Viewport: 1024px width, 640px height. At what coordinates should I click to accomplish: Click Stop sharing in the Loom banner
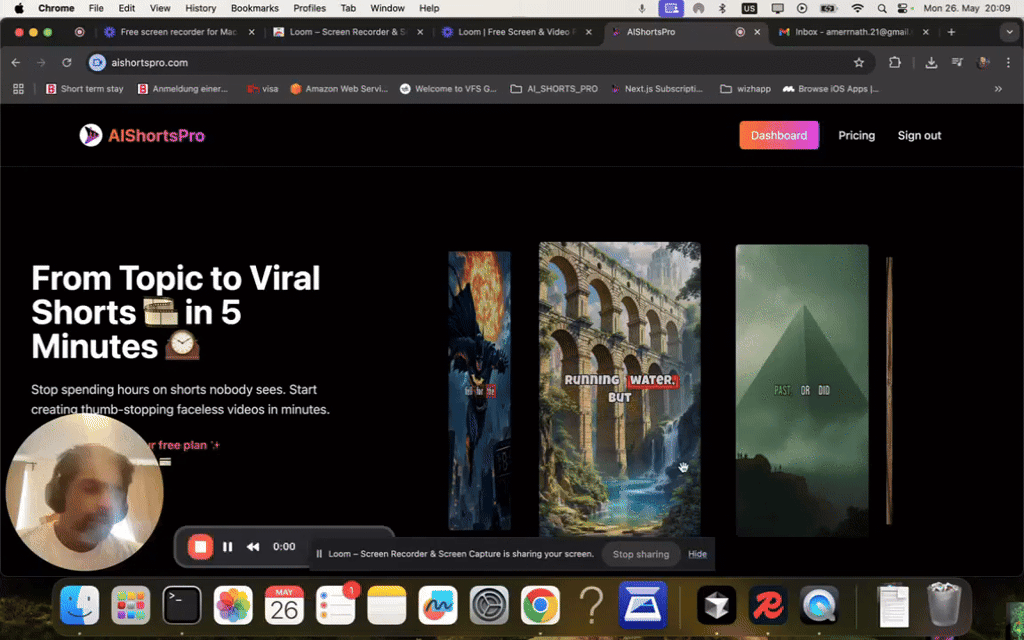tap(641, 554)
